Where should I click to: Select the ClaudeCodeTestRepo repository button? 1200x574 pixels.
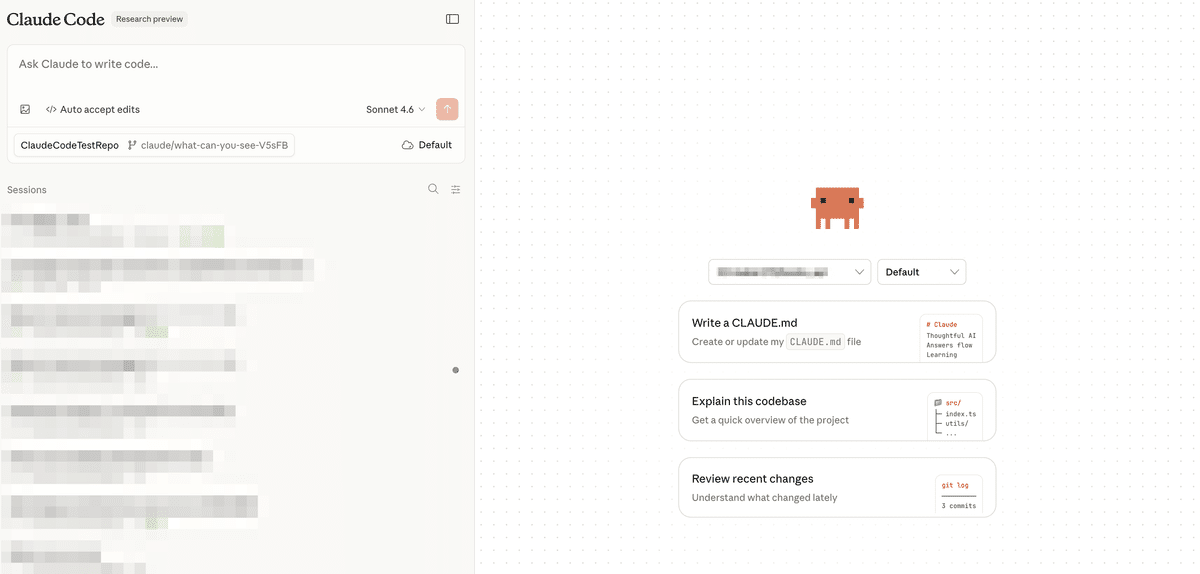70,145
